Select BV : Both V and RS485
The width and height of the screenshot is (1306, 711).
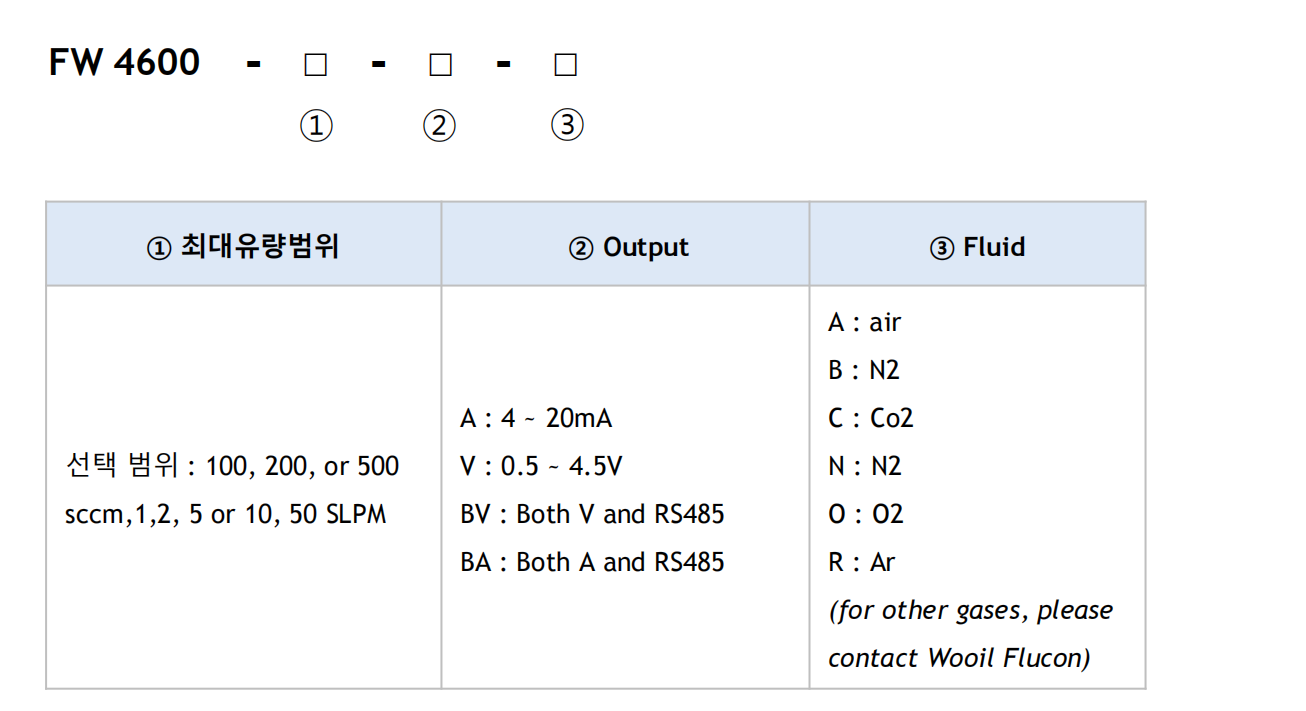(592, 514)
